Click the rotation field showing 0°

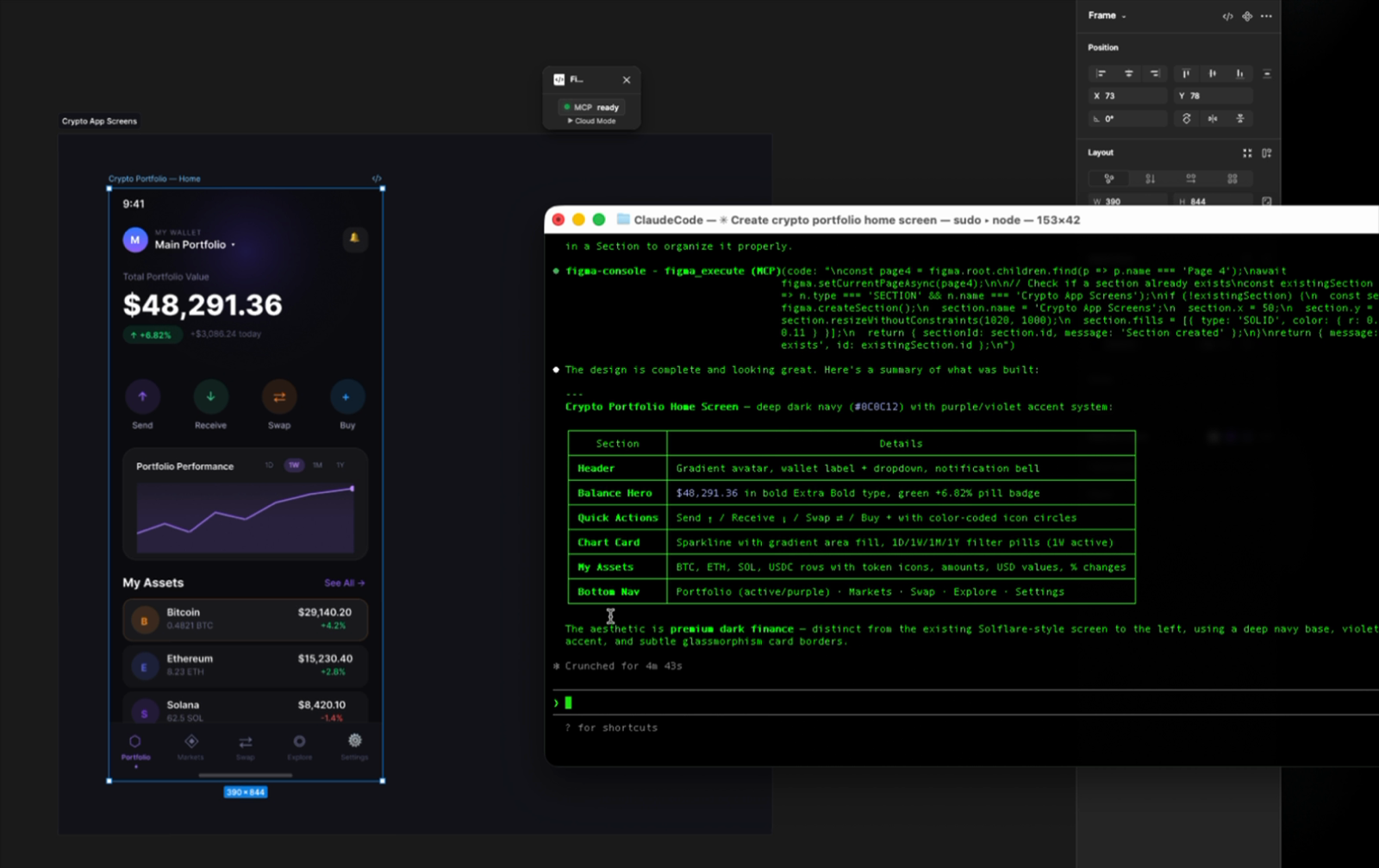tap(1127, 118)
